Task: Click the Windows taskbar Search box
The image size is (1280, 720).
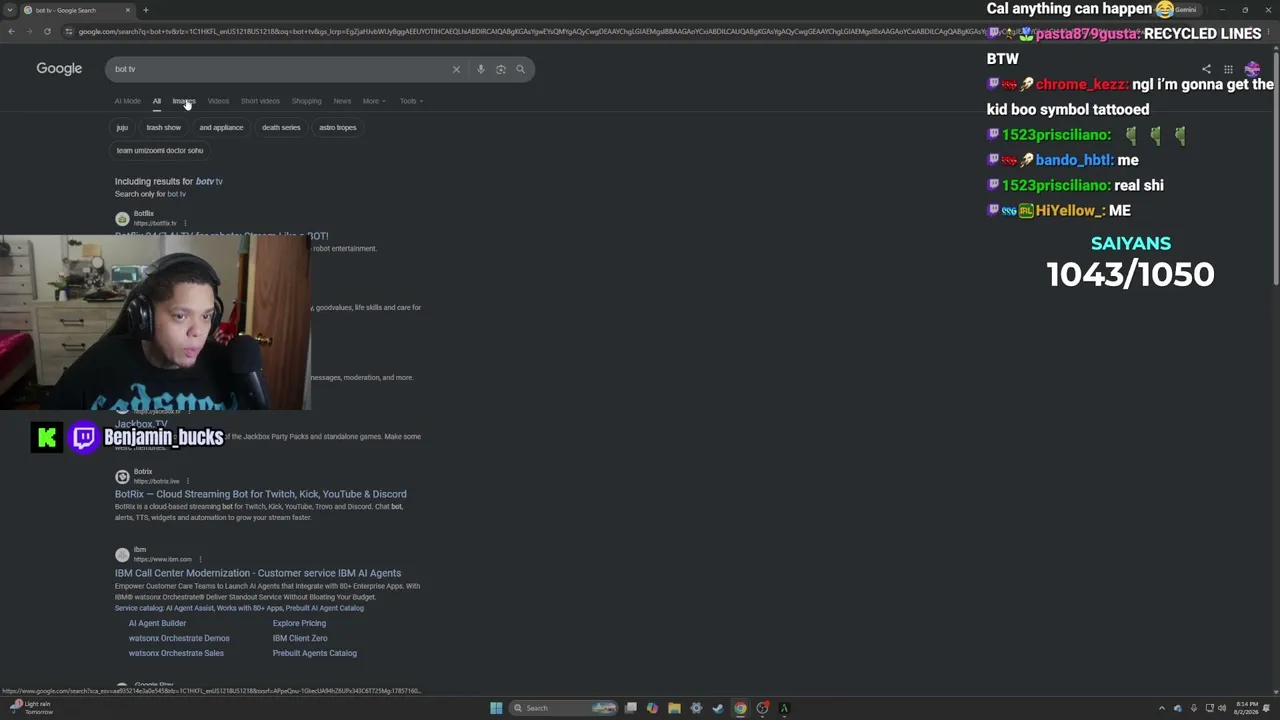Action: tap(563, 708)
